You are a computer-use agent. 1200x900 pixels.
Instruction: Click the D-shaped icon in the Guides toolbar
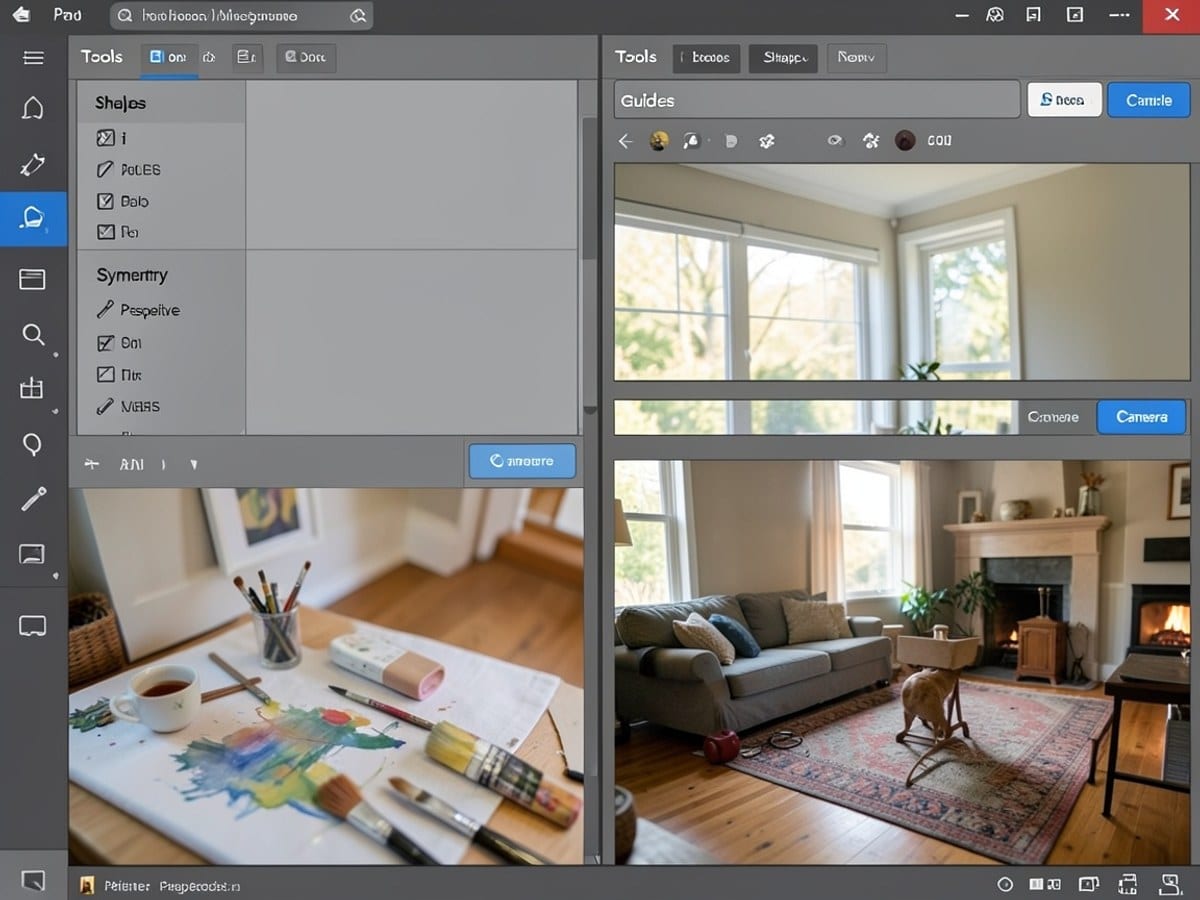[x=731, y=141]
